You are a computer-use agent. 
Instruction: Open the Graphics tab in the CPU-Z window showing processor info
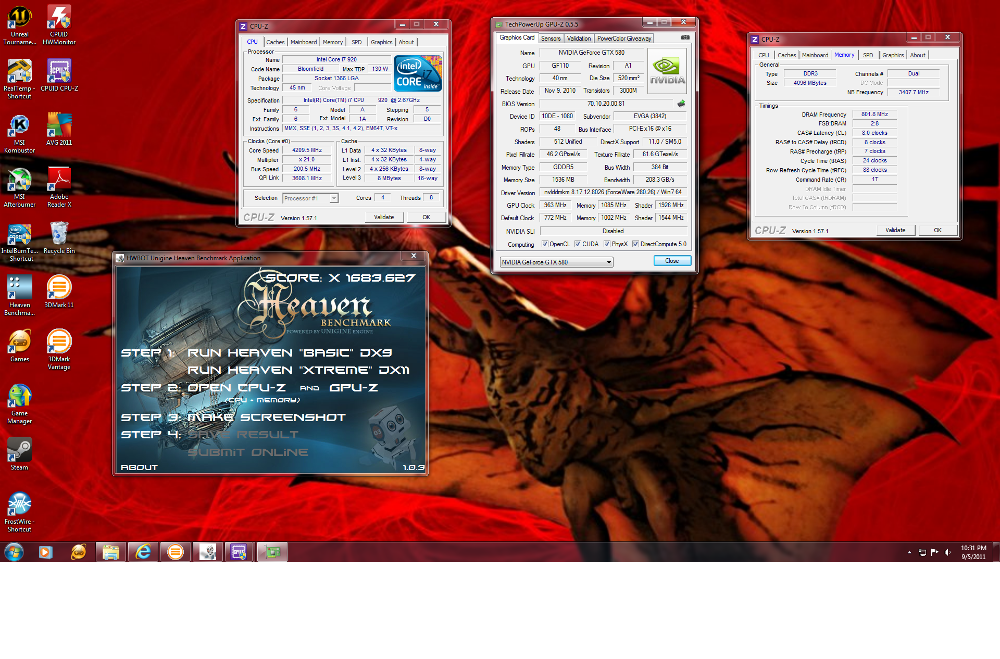tap(381, 42)
